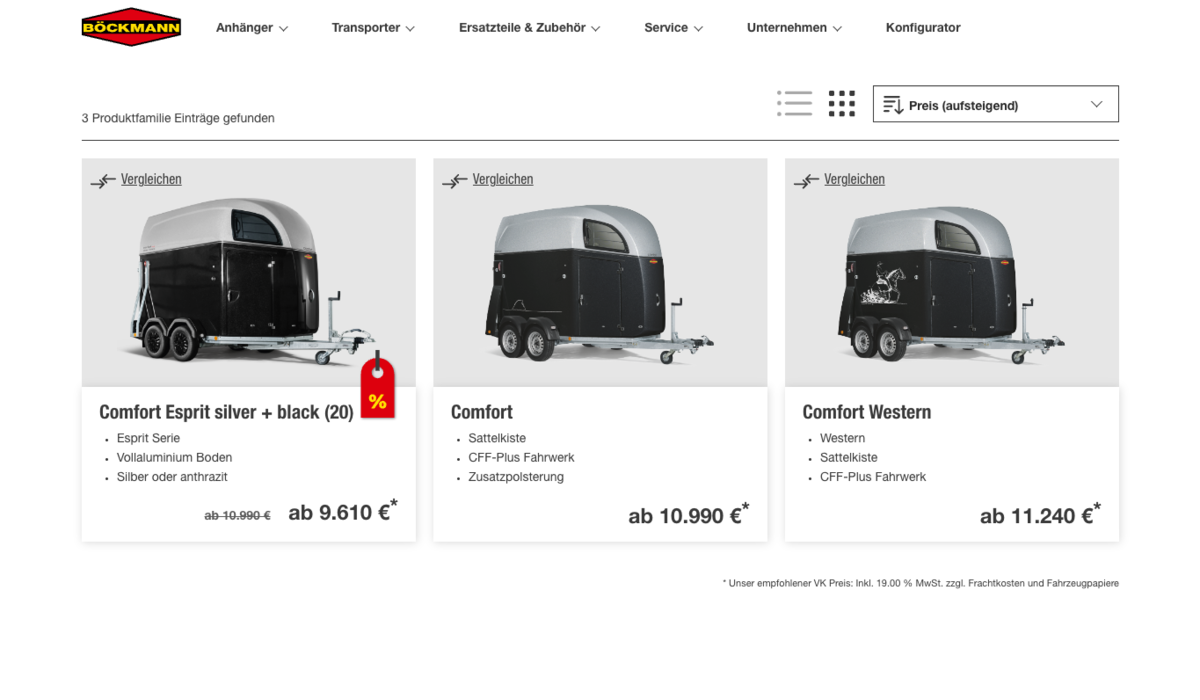Go to the Konfigurator page

(x=923, y=28)
